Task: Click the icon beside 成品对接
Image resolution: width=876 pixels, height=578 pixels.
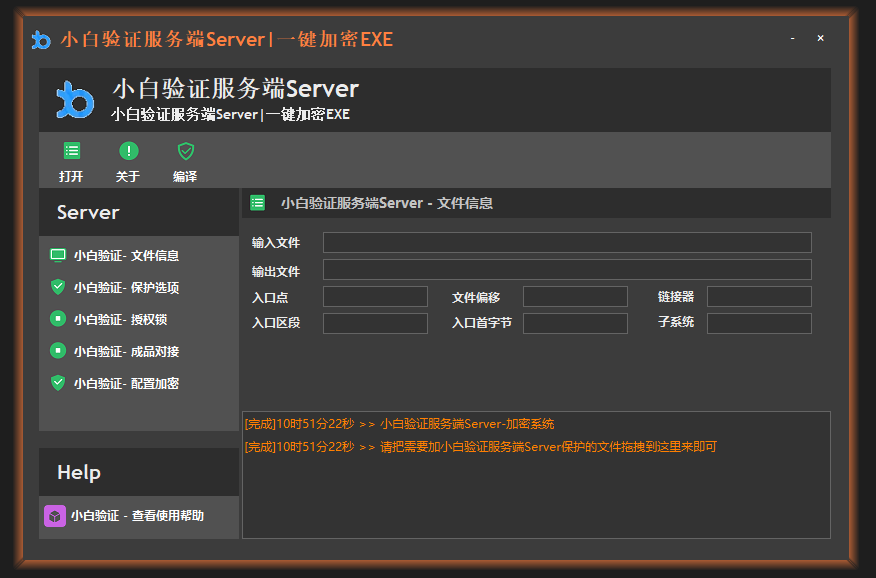Action: coord(57,351)
